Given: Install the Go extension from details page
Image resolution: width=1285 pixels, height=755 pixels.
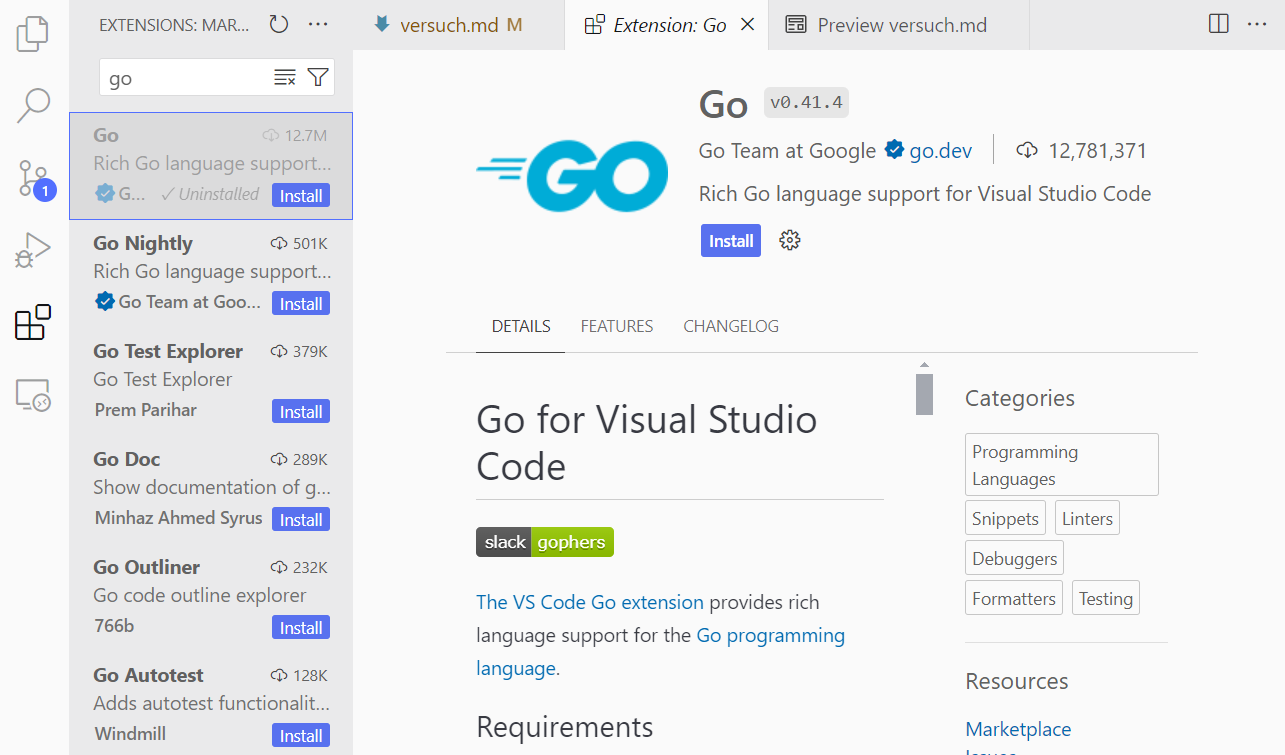Looking at the screenshot, I should (x=731, y=241).
